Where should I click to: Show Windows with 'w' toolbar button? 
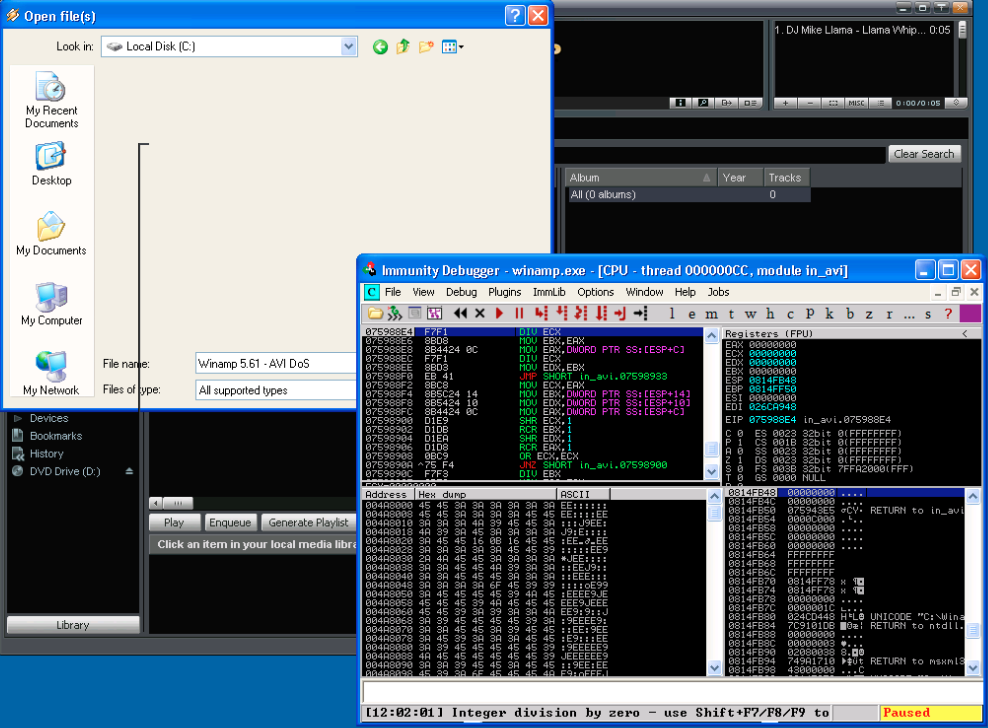(750, 313)
